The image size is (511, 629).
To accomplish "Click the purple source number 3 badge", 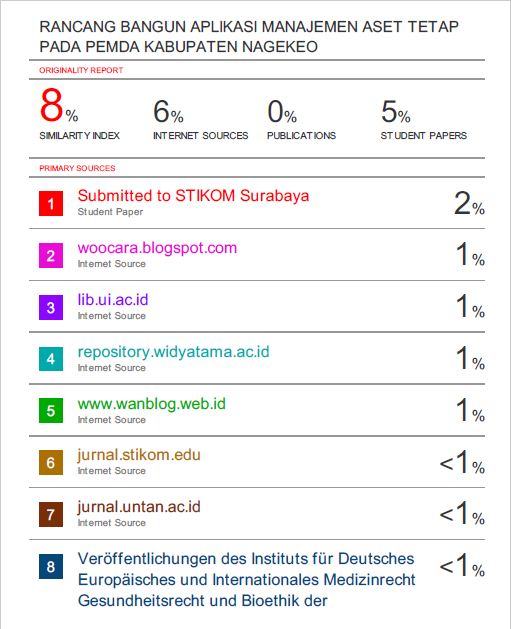I will [x=51, y=308].
